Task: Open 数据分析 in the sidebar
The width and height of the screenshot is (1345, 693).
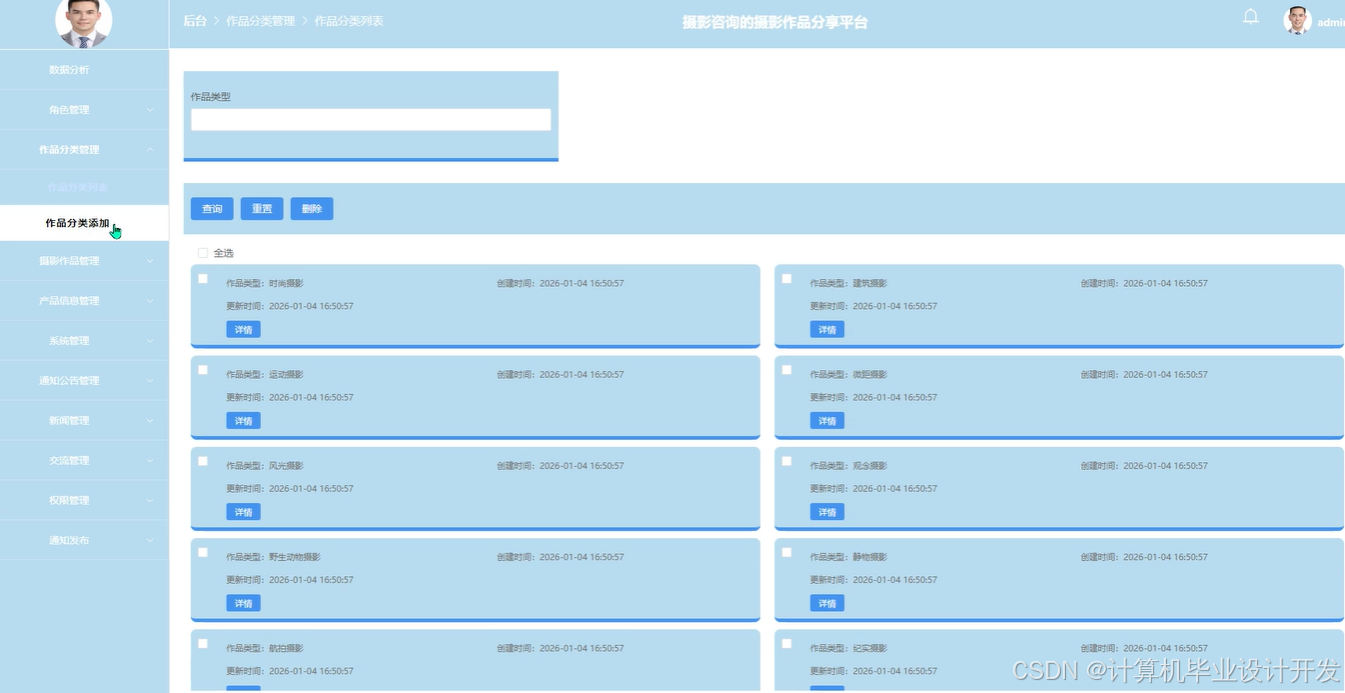Action: (x=84, y=70)
